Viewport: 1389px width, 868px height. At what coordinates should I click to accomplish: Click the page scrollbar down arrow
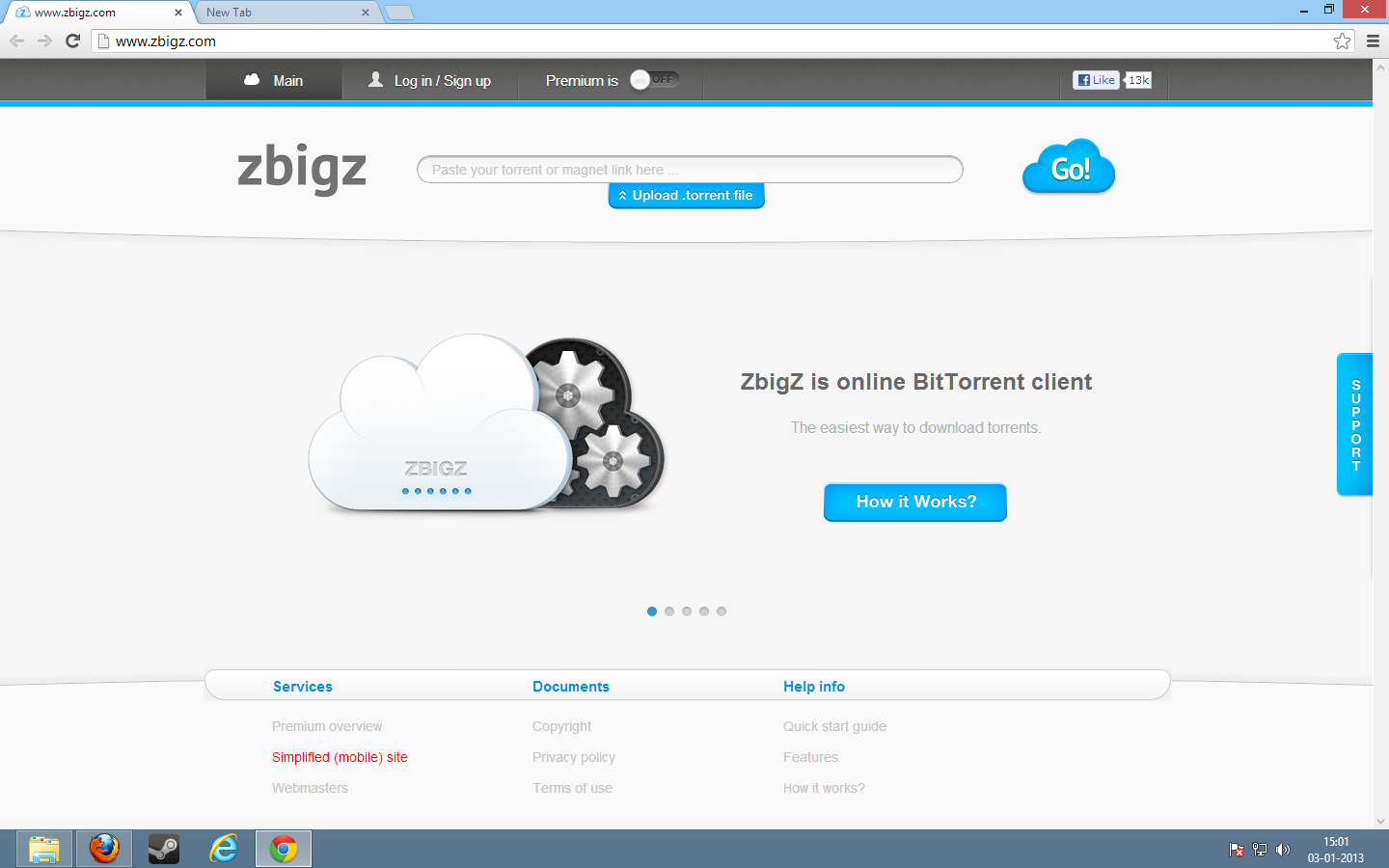coord(1380,821)
